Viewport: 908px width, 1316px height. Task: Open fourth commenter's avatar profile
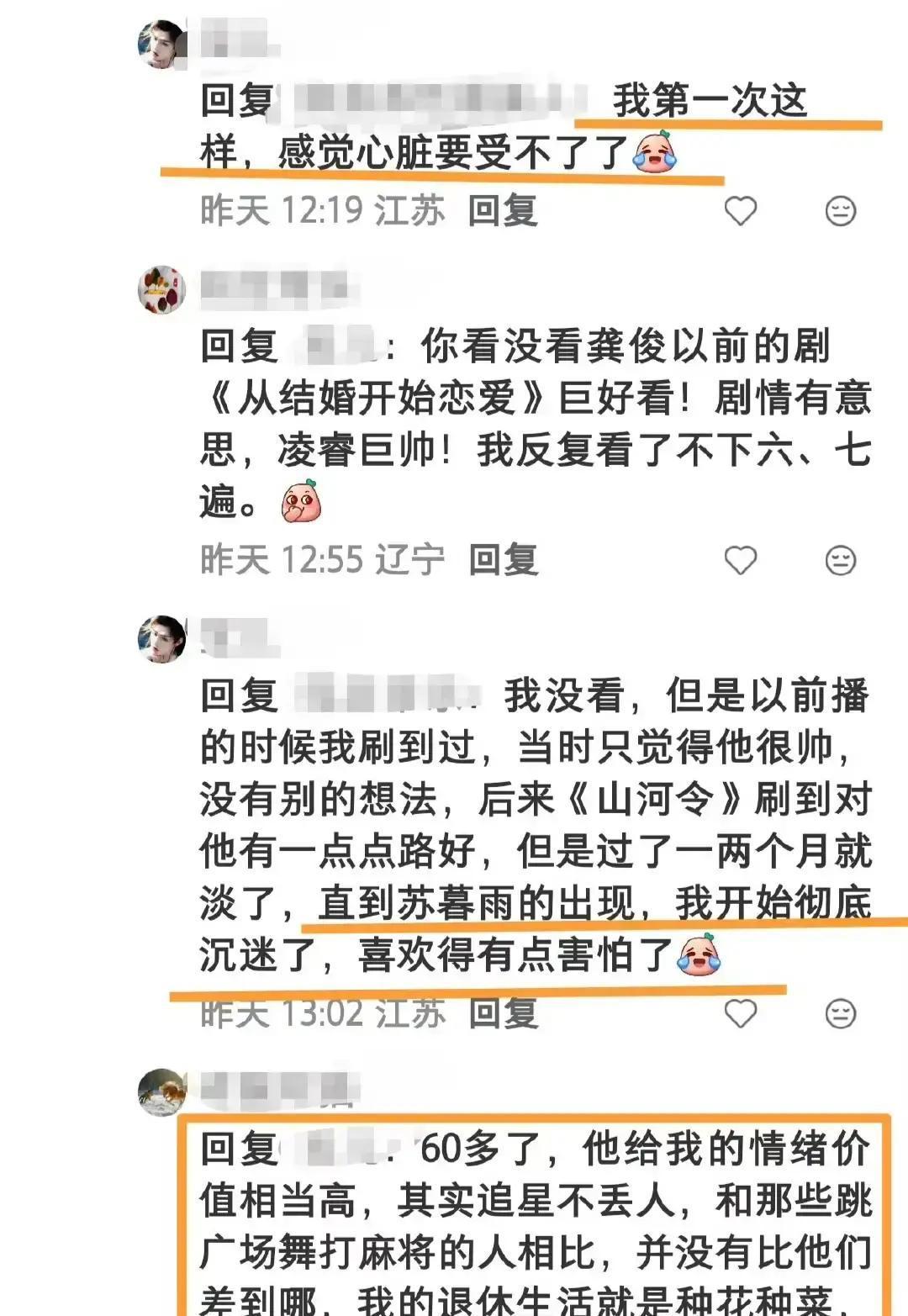tap(161, 1092)
